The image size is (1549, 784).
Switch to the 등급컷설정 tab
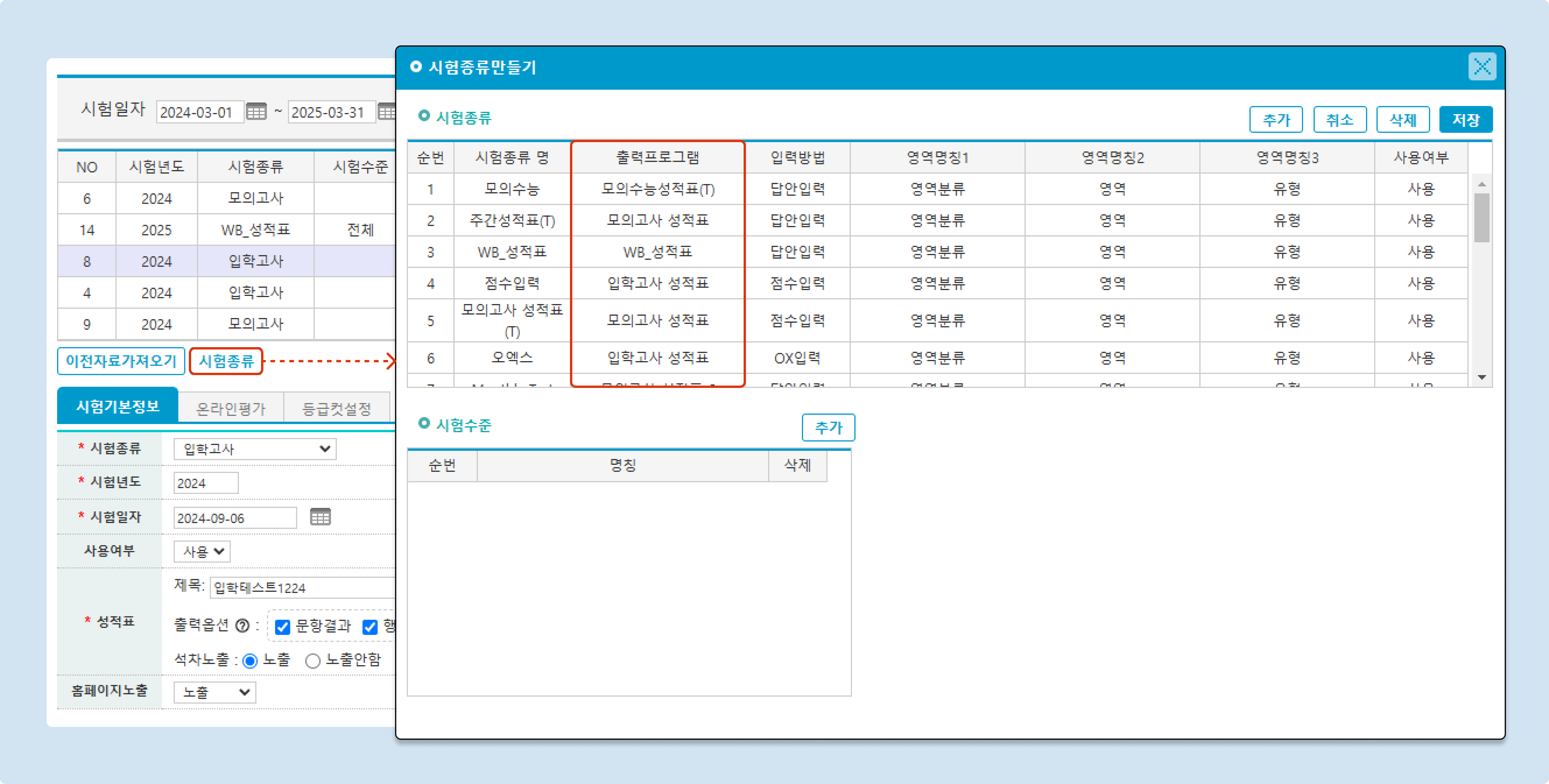tap(336, 409)
